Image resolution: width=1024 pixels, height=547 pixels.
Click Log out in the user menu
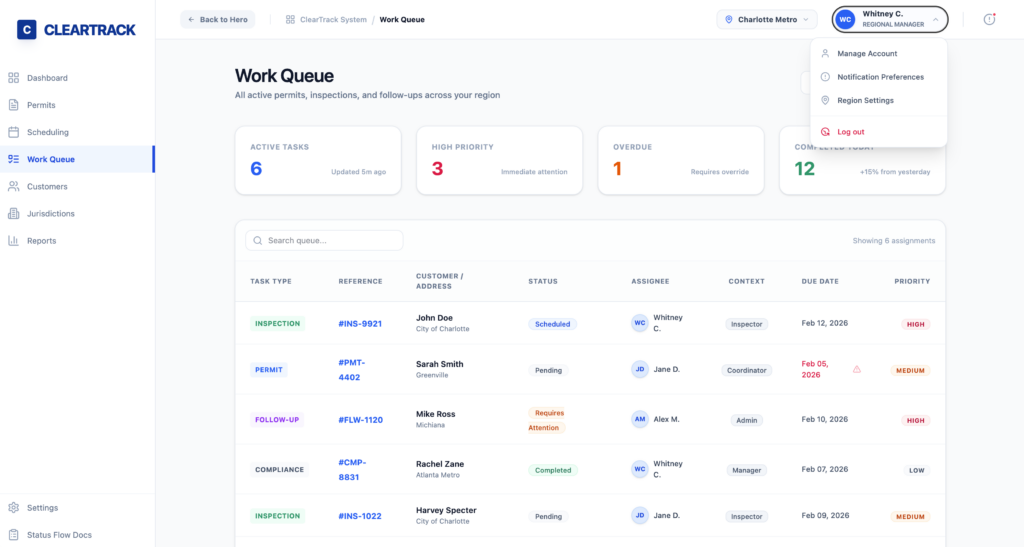coord(850,131)
